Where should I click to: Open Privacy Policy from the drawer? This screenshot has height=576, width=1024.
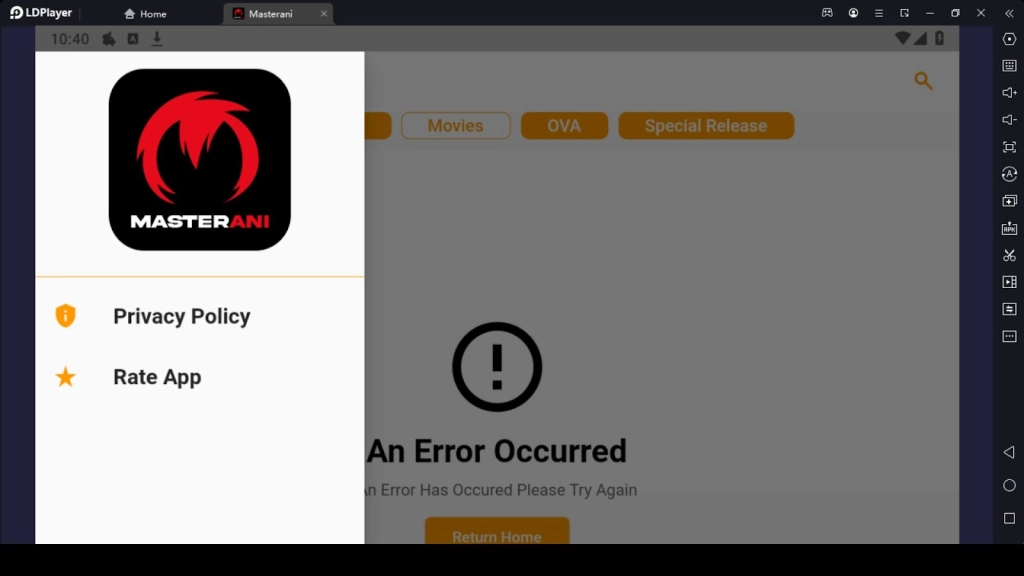tap(181, 316)
